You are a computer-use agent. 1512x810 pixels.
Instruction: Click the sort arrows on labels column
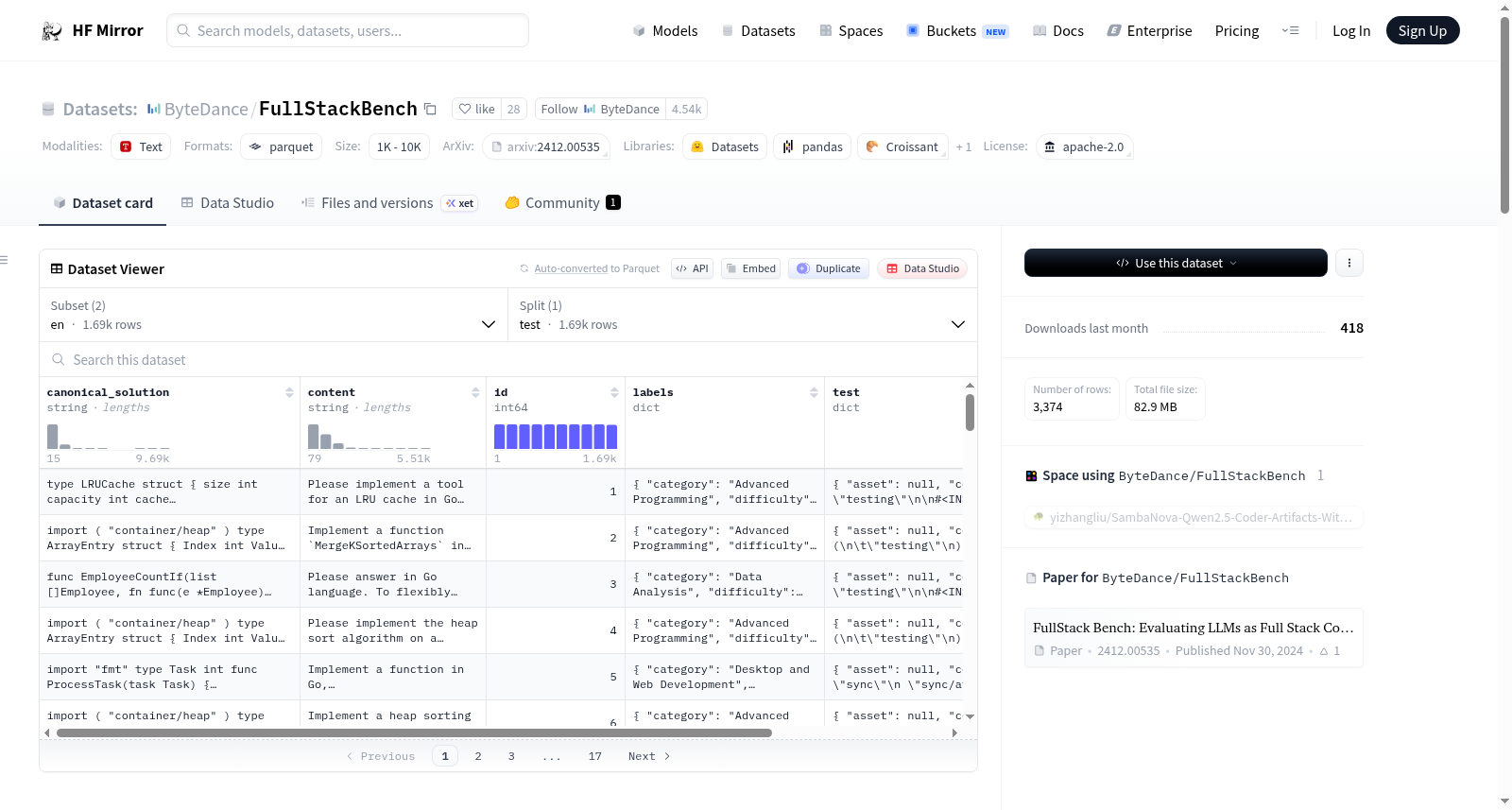(814, 392)
